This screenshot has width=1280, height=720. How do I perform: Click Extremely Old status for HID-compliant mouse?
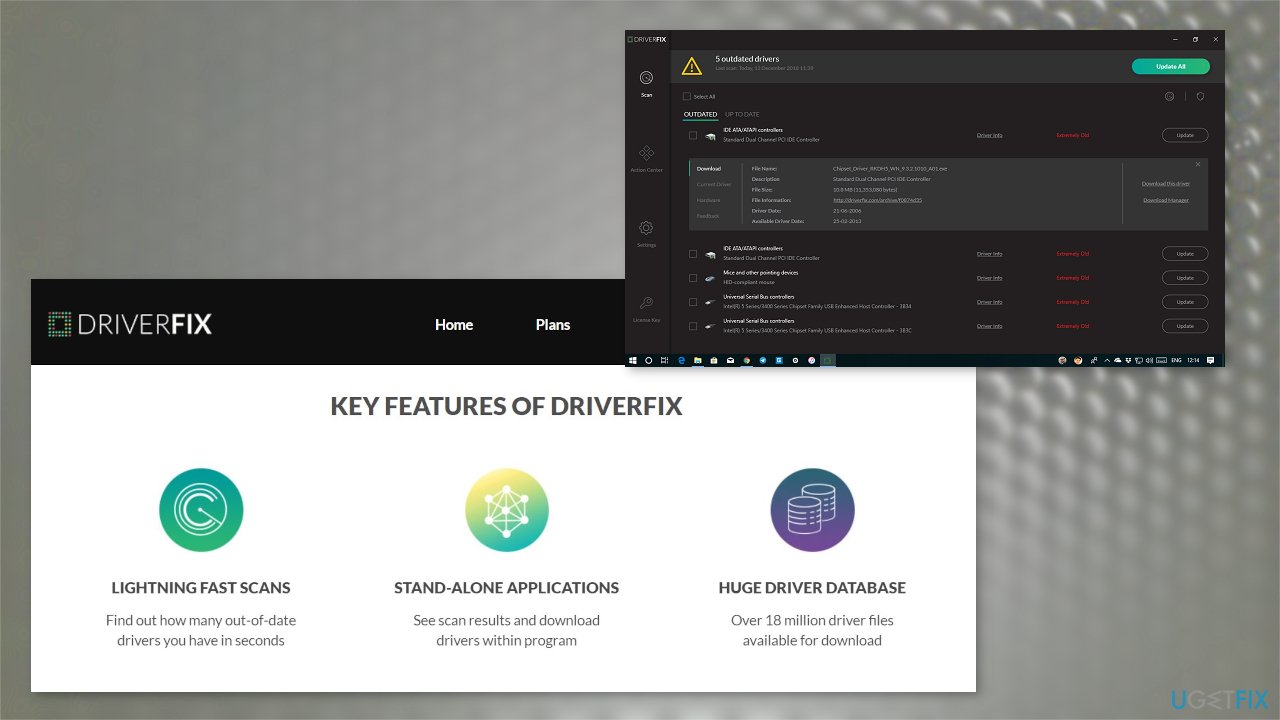pyautogui.click(x=1073, y=278)
